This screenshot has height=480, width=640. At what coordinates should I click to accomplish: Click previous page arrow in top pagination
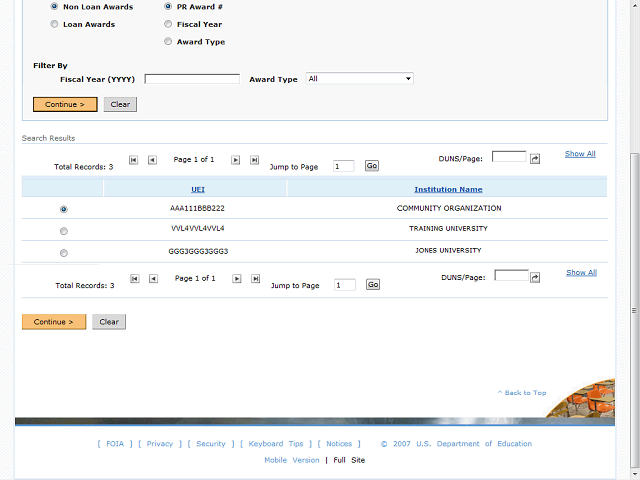152,160
